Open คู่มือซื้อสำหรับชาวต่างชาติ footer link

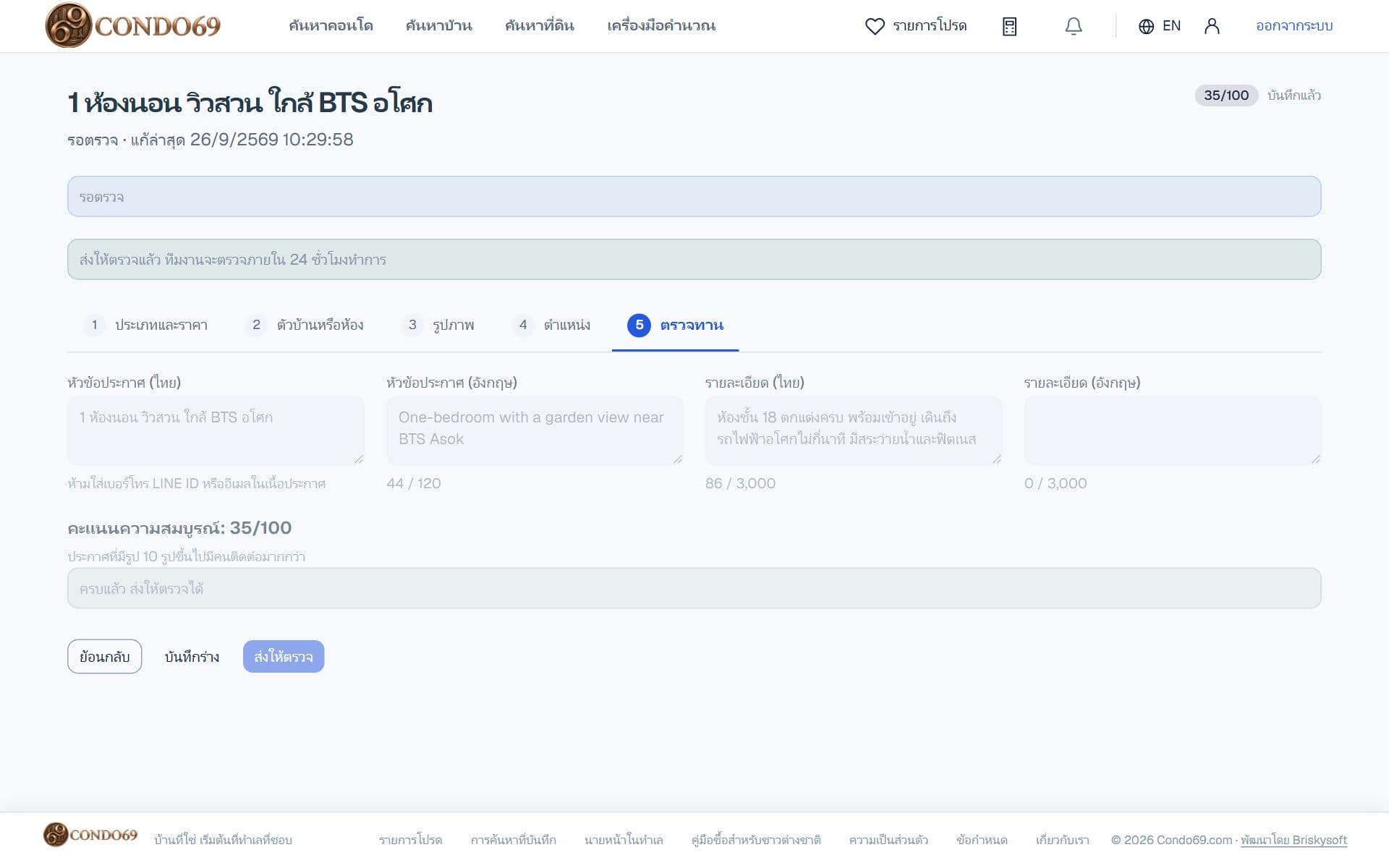point(756,841)
